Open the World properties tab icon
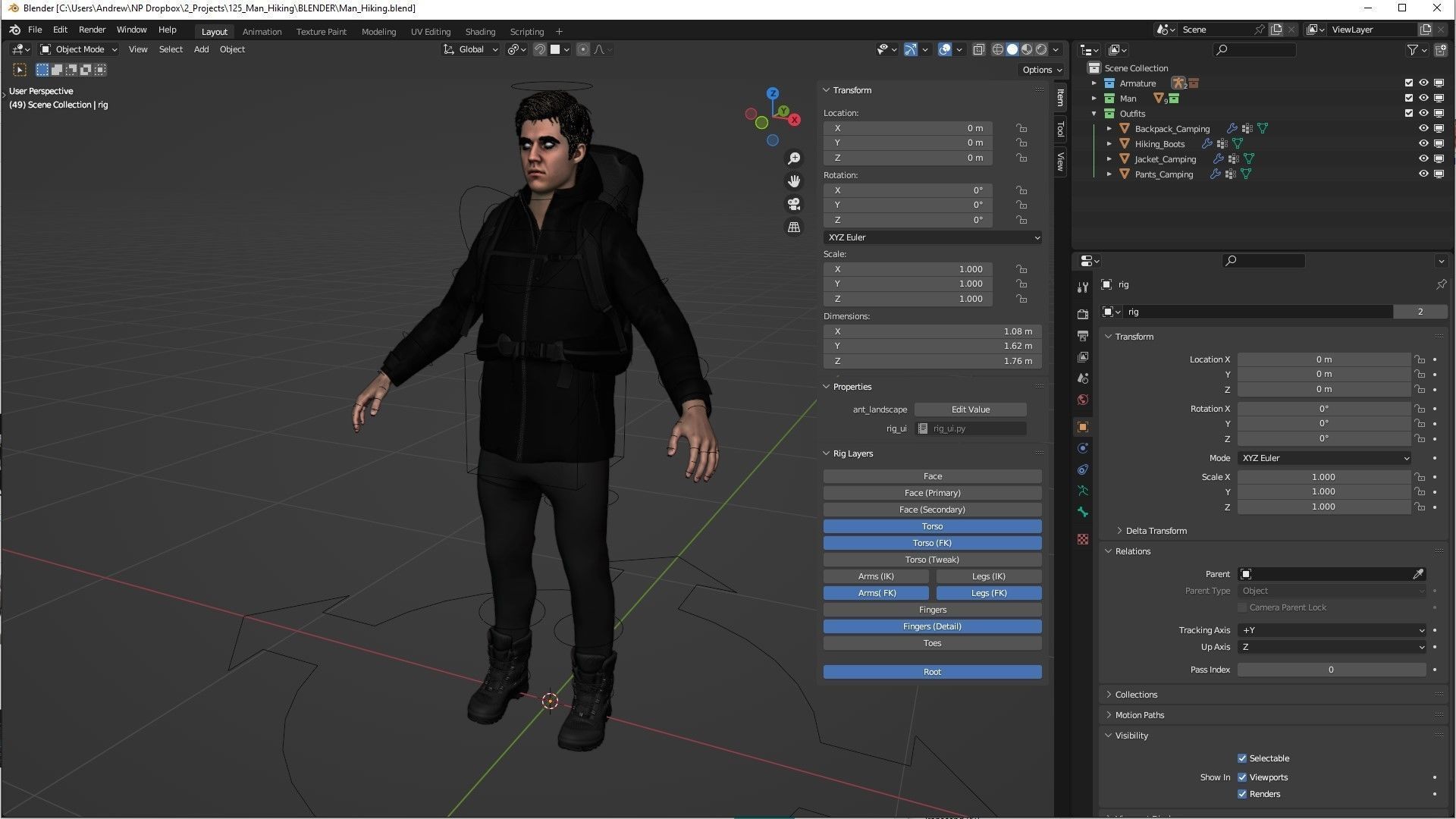 (1083, 400)
